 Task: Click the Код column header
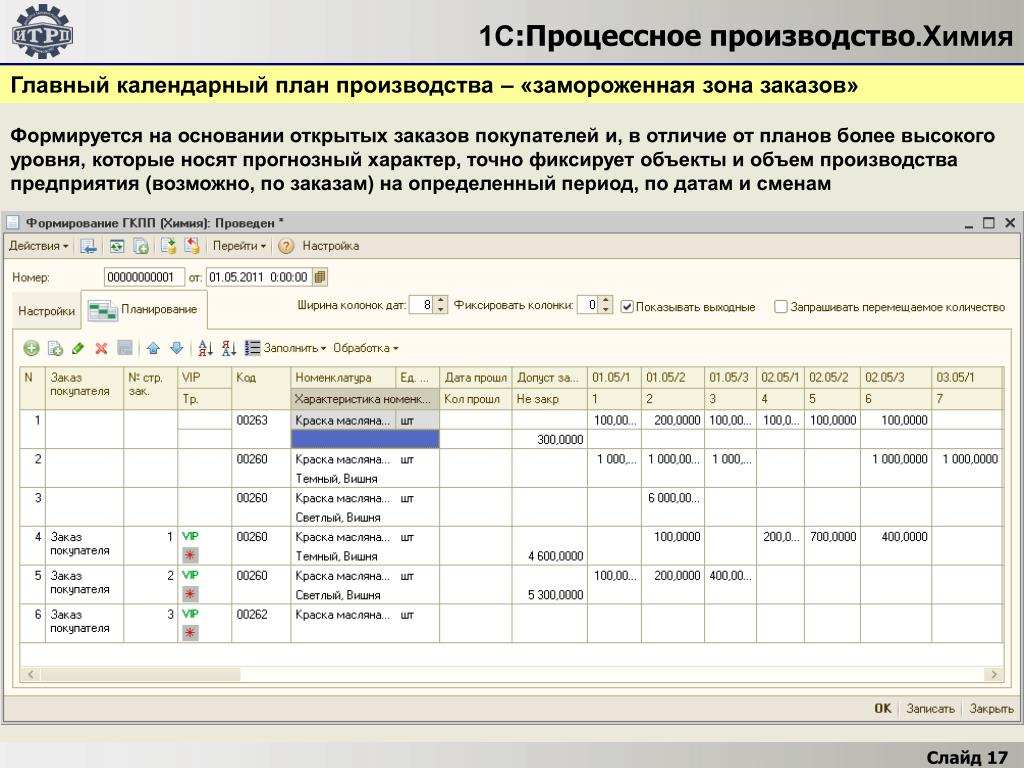click(261, 388)
